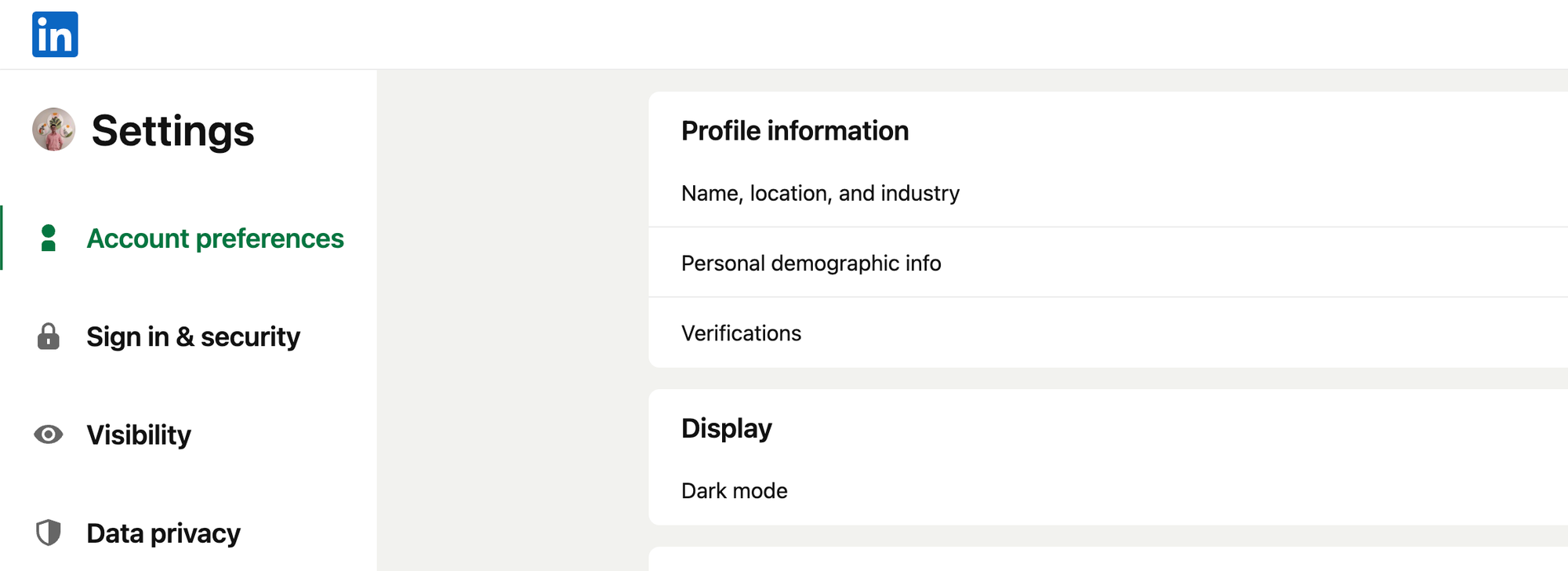Click the lock icon for Sign in & security
The width and height of the screenshot is (1568, 571).
[48, 336]
